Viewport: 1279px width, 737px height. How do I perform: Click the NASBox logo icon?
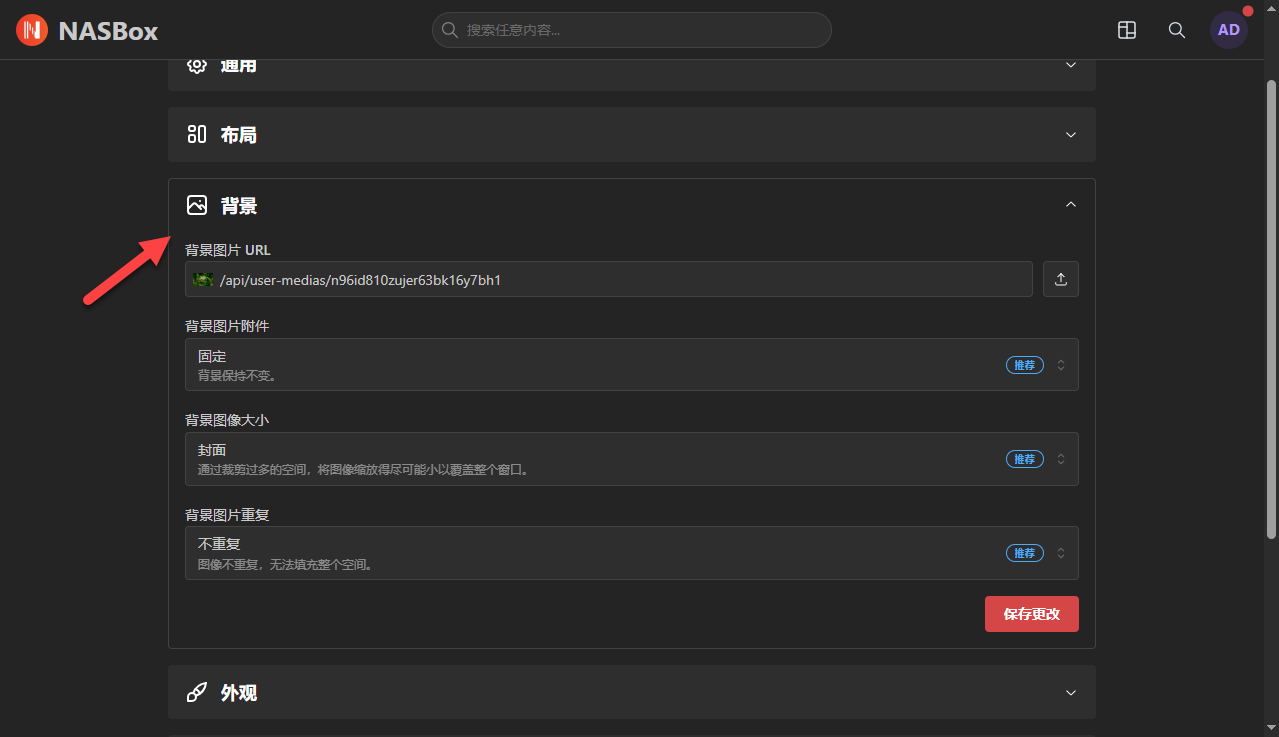point(32,30)
